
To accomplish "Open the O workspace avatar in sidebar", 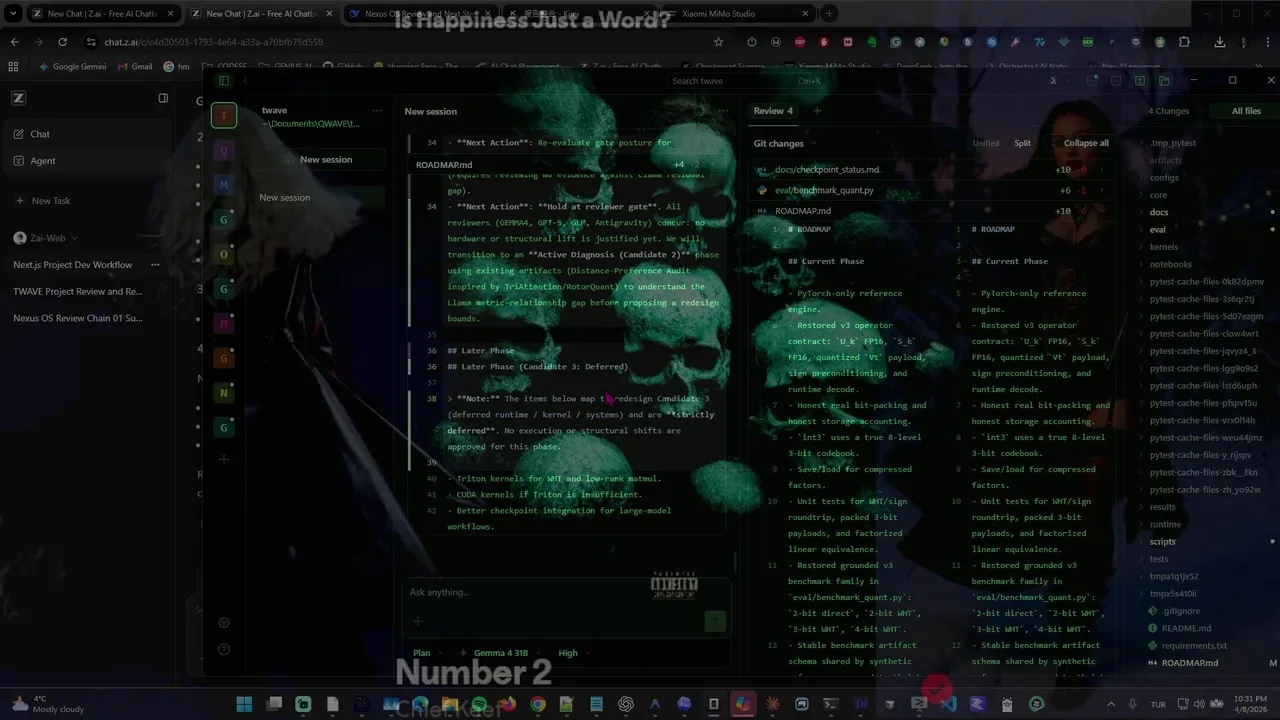I will click(224, 254).
